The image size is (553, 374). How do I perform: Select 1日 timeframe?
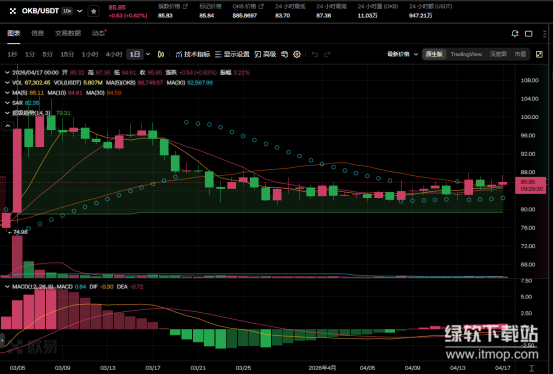[x=135, y=54]
